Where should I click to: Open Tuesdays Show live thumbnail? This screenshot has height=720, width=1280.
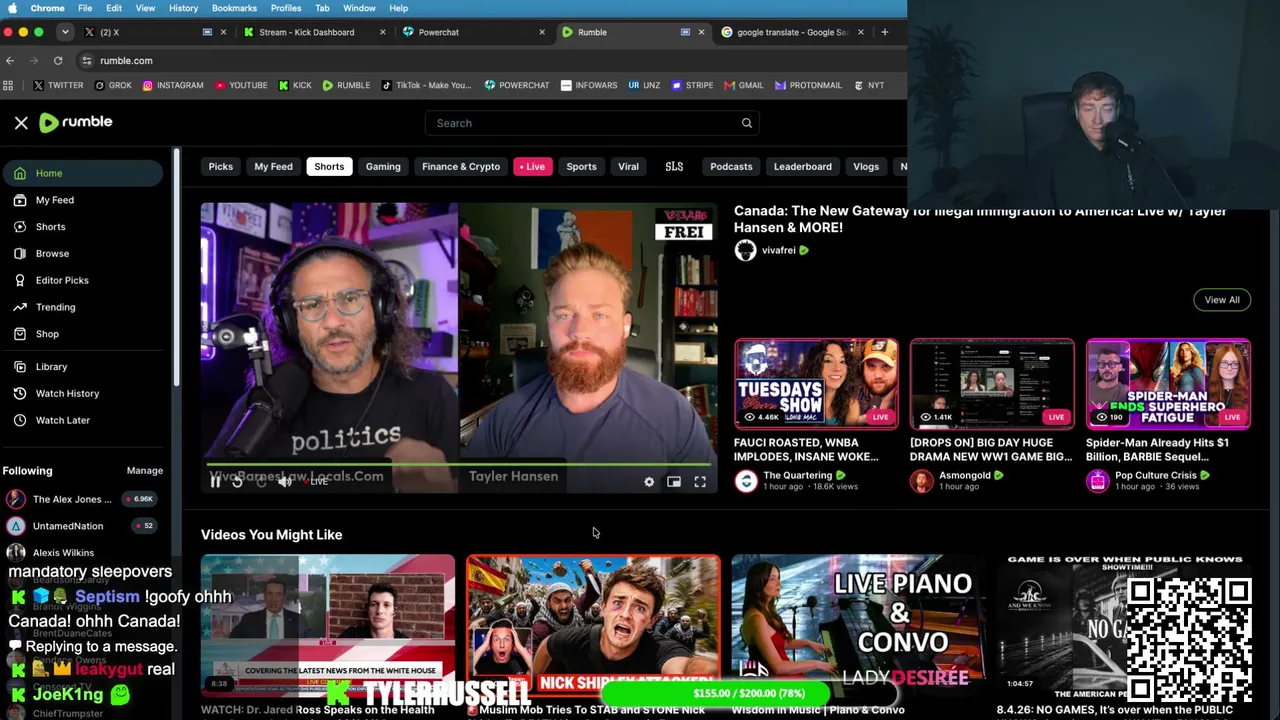[816, 384]
